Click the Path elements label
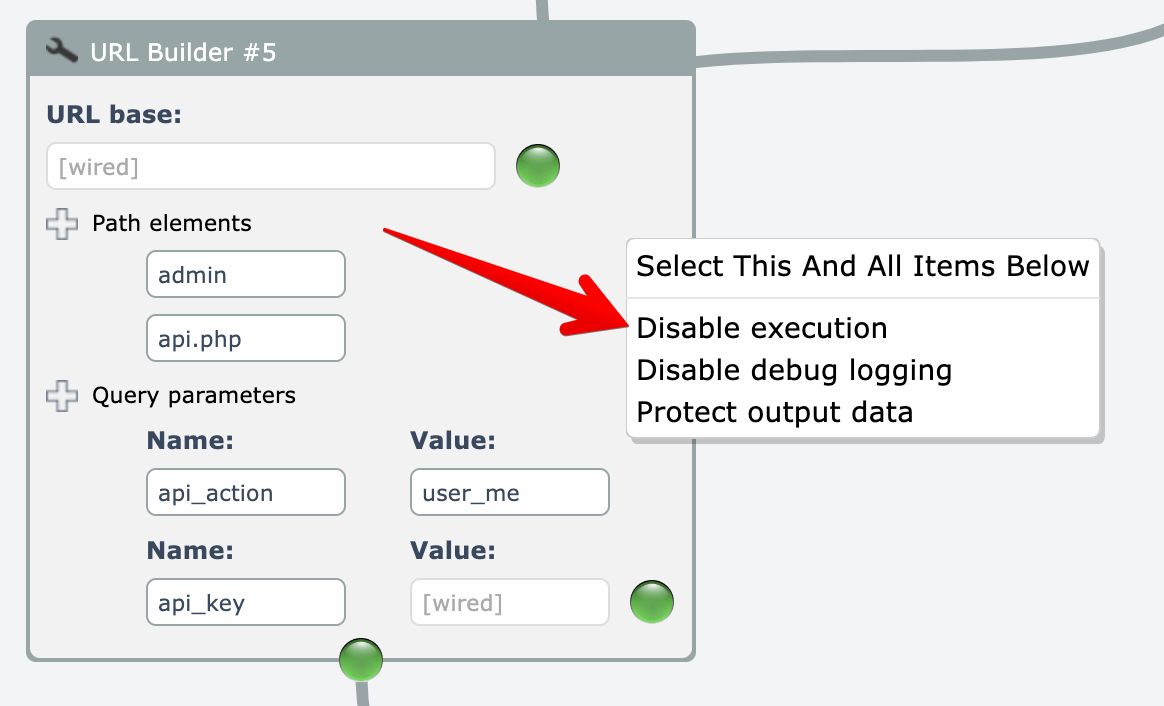This screenshot has width=1164, height=706. pos(172,223)
